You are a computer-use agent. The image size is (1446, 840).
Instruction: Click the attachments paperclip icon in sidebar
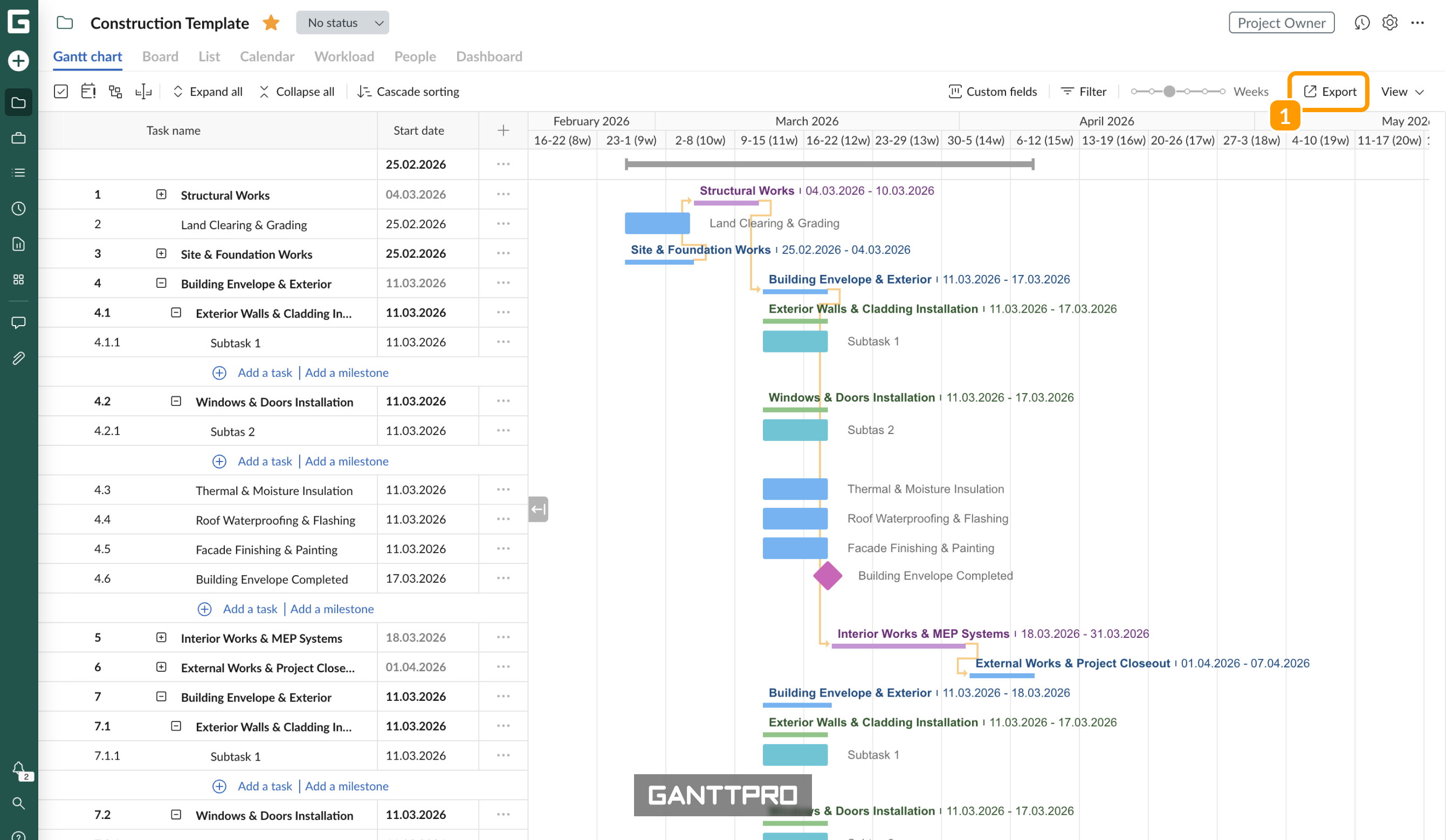(x=18, y=359)
